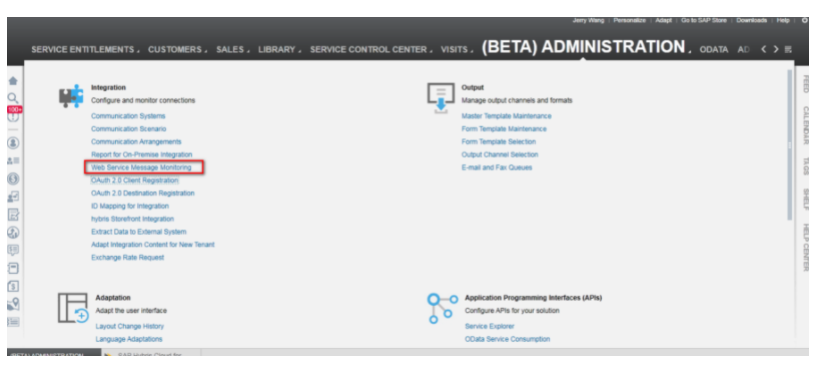Click the APIs connected nodes icon

[x=442, y=308]
